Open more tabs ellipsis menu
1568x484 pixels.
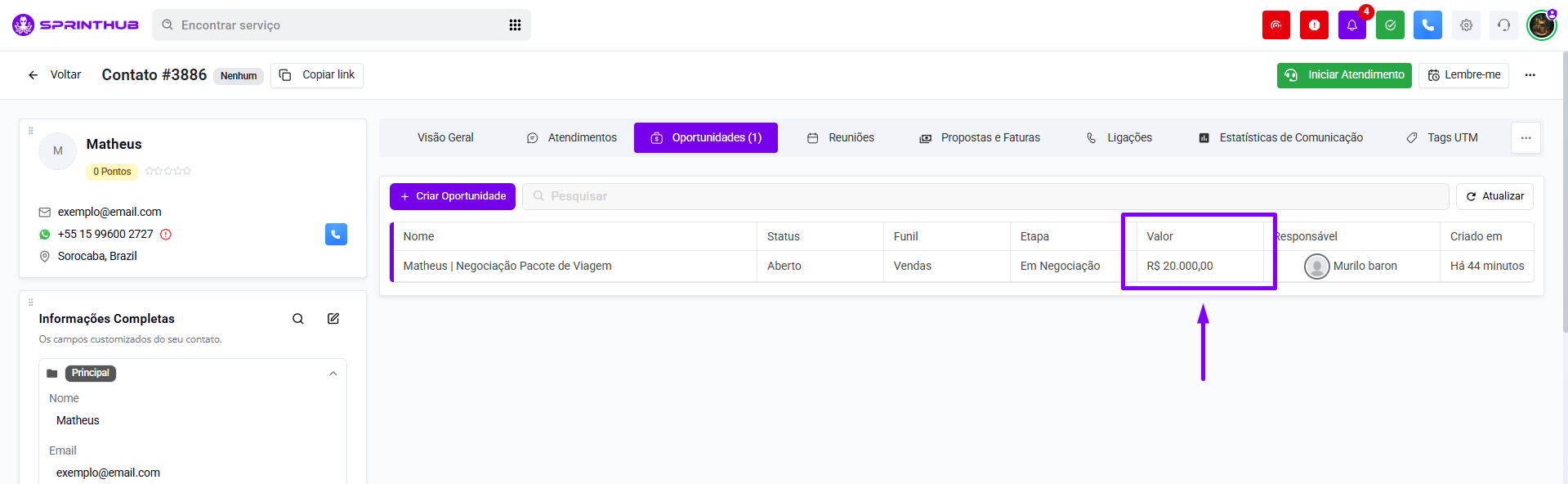1526,138
